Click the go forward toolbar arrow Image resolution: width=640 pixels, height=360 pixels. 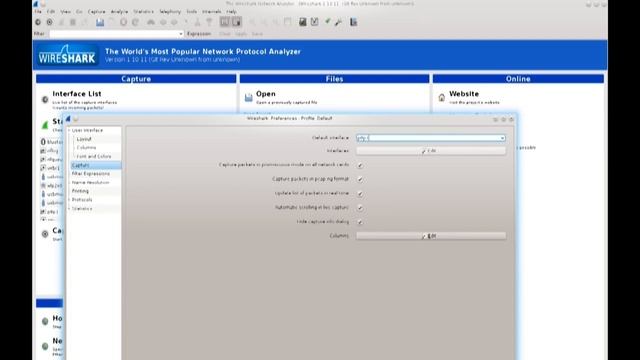tap(174, 22)
